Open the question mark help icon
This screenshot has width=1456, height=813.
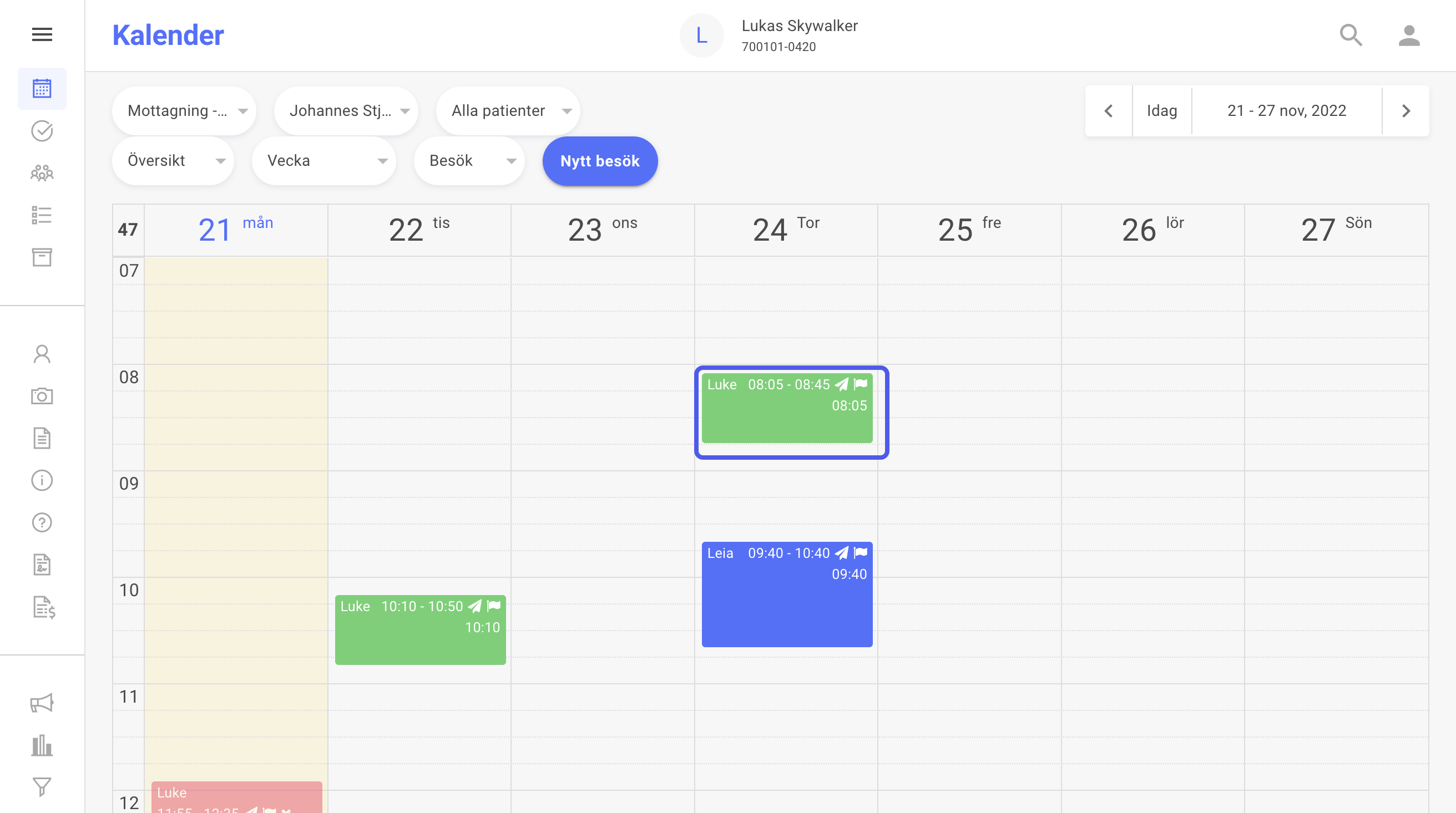[42, 522]
